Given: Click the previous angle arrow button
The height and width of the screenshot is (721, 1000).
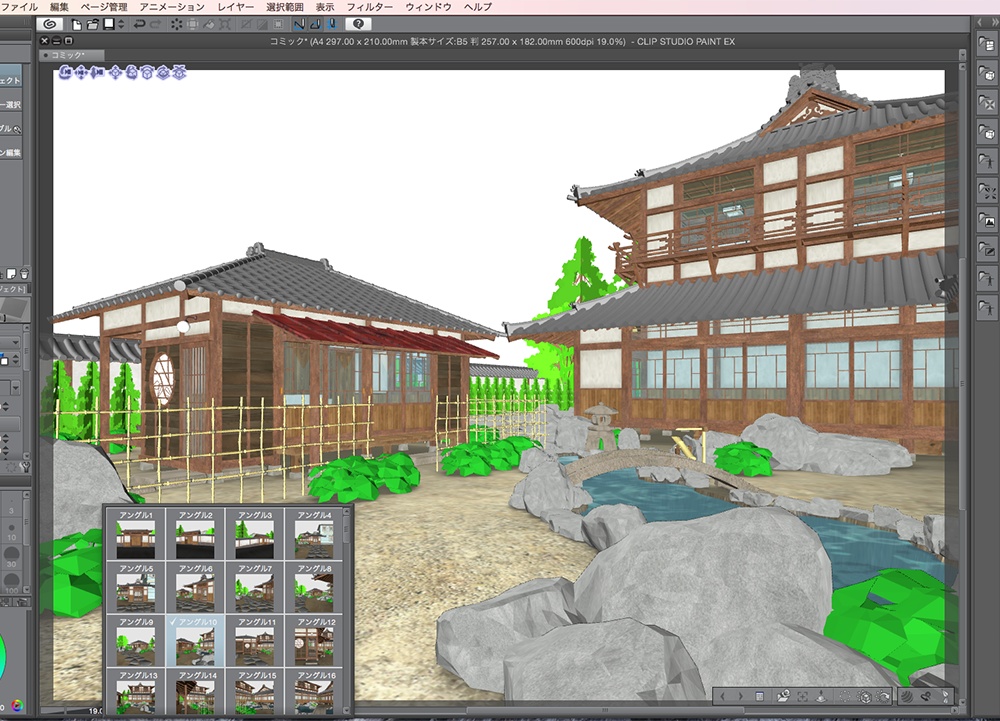Looking at the screenshot, I should [722, 696].
